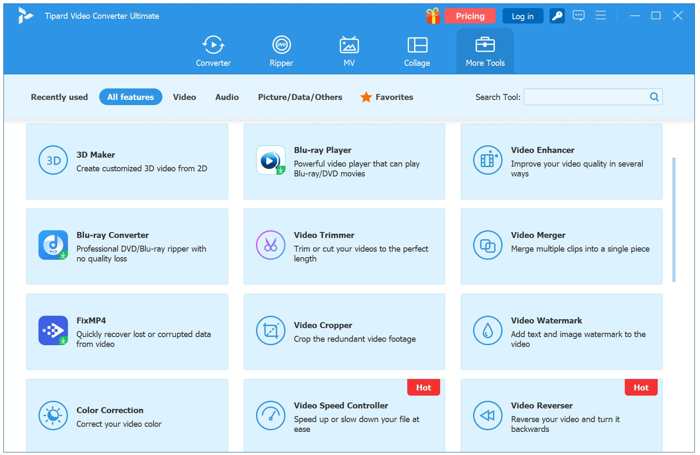
Task: Click Hot badge on Video Speed Controller
Action: coord(423,388)
